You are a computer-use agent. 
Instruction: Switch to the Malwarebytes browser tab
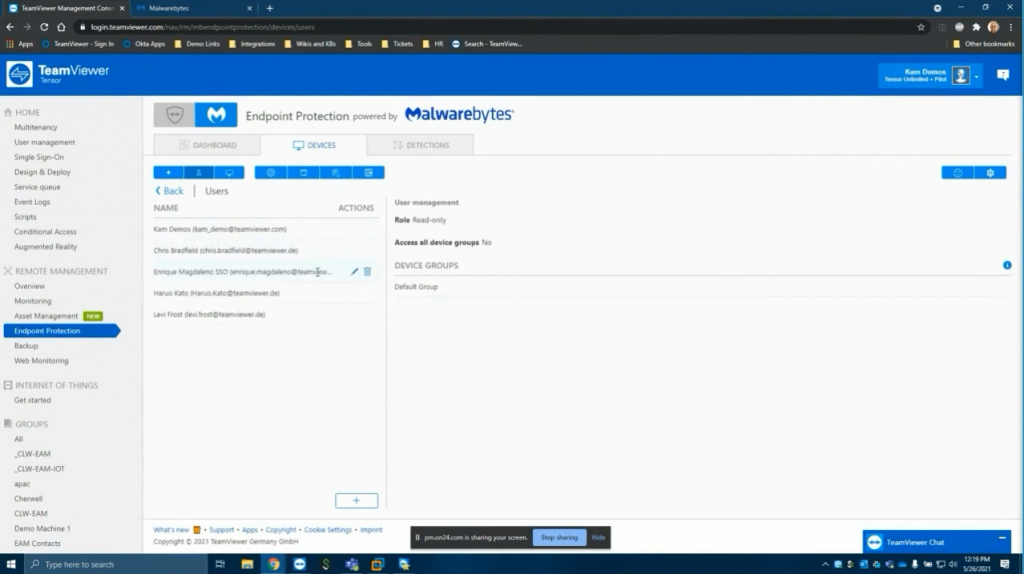pos(193,8)
